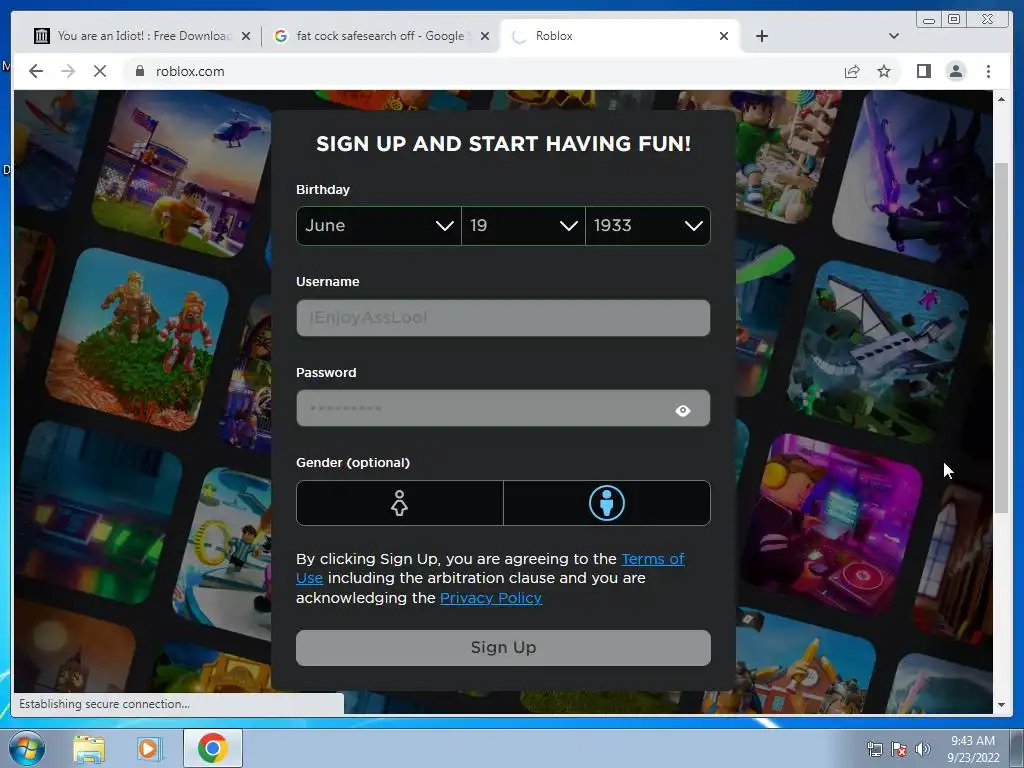Image resolution: width=1024 pixels, height=768 pixels.
Task: Click the volume speaker tray icon
Action: [x=923, y=749]
